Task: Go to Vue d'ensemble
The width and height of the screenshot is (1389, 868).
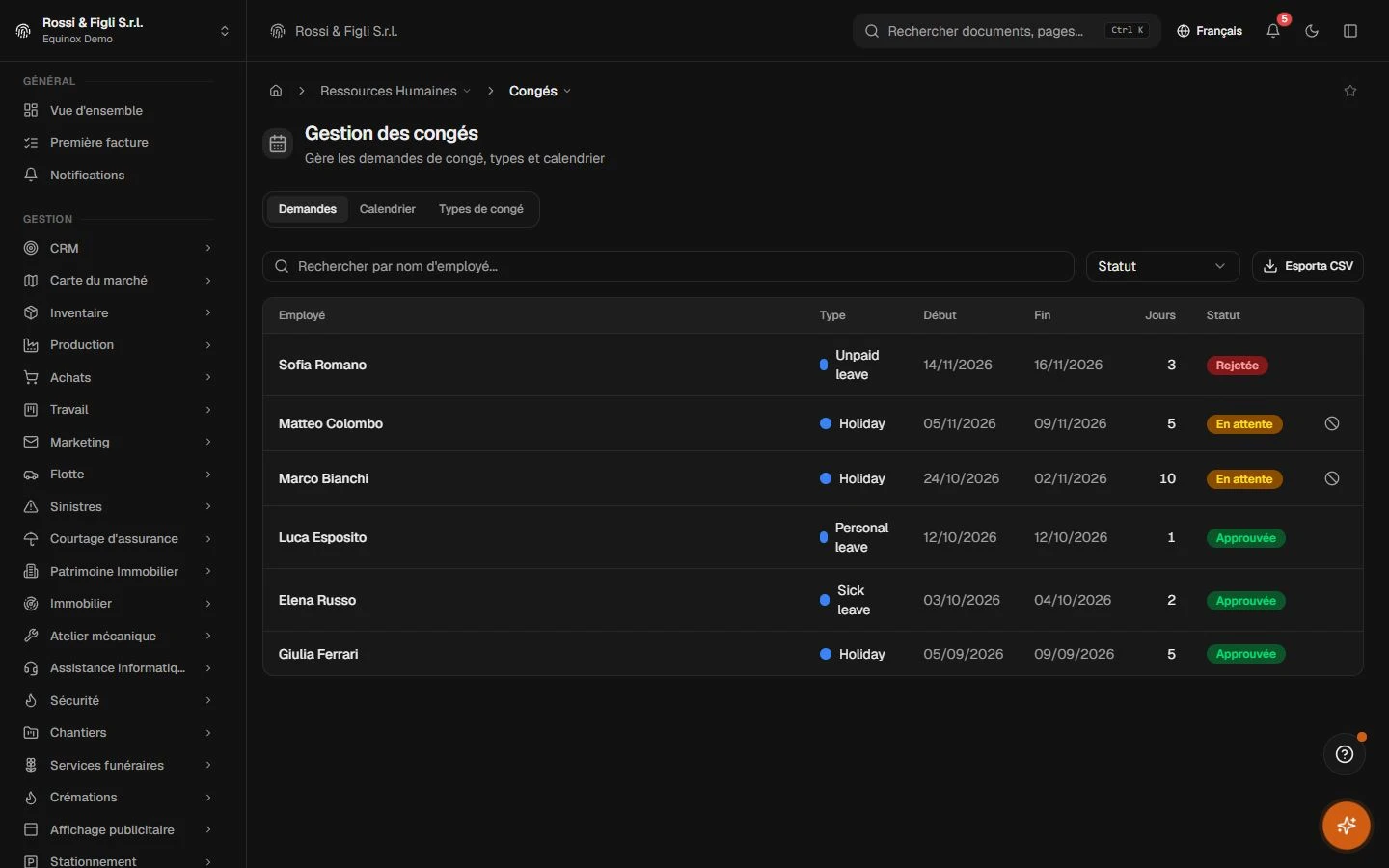Action: pyautogui.click(x=118, y=110)
